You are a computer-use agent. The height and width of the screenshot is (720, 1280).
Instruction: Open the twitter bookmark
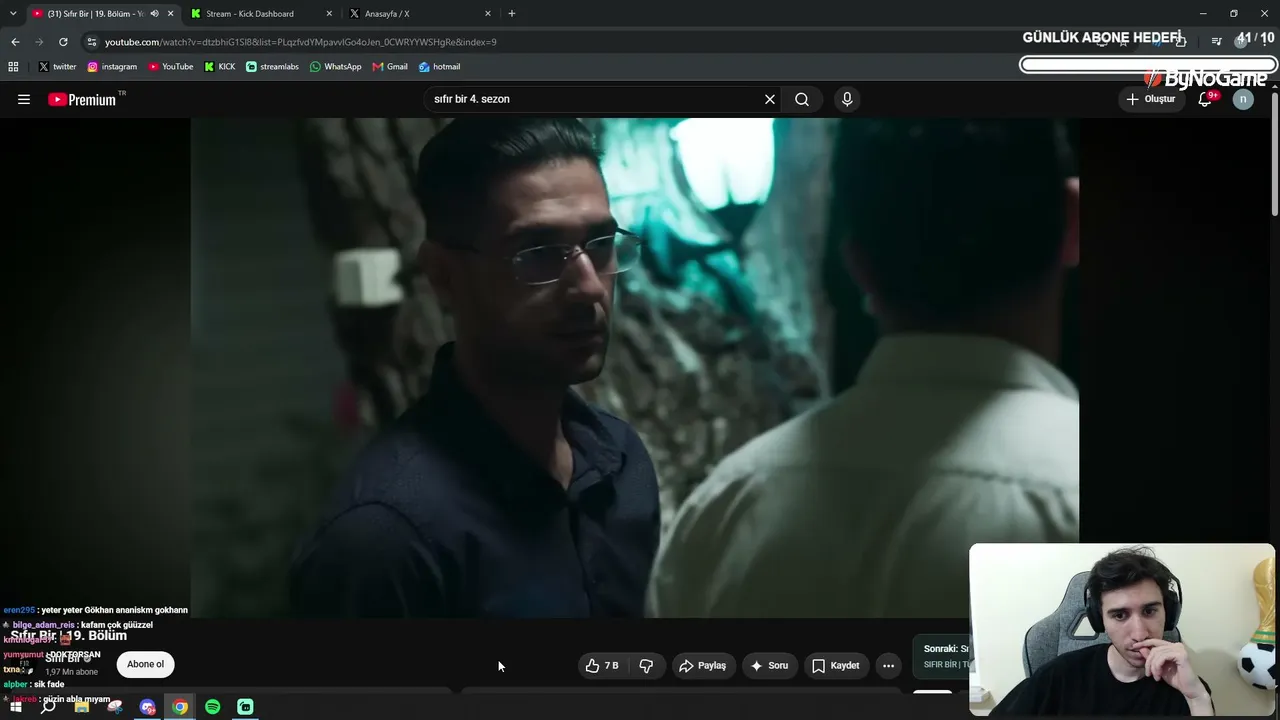click(57, 67)
